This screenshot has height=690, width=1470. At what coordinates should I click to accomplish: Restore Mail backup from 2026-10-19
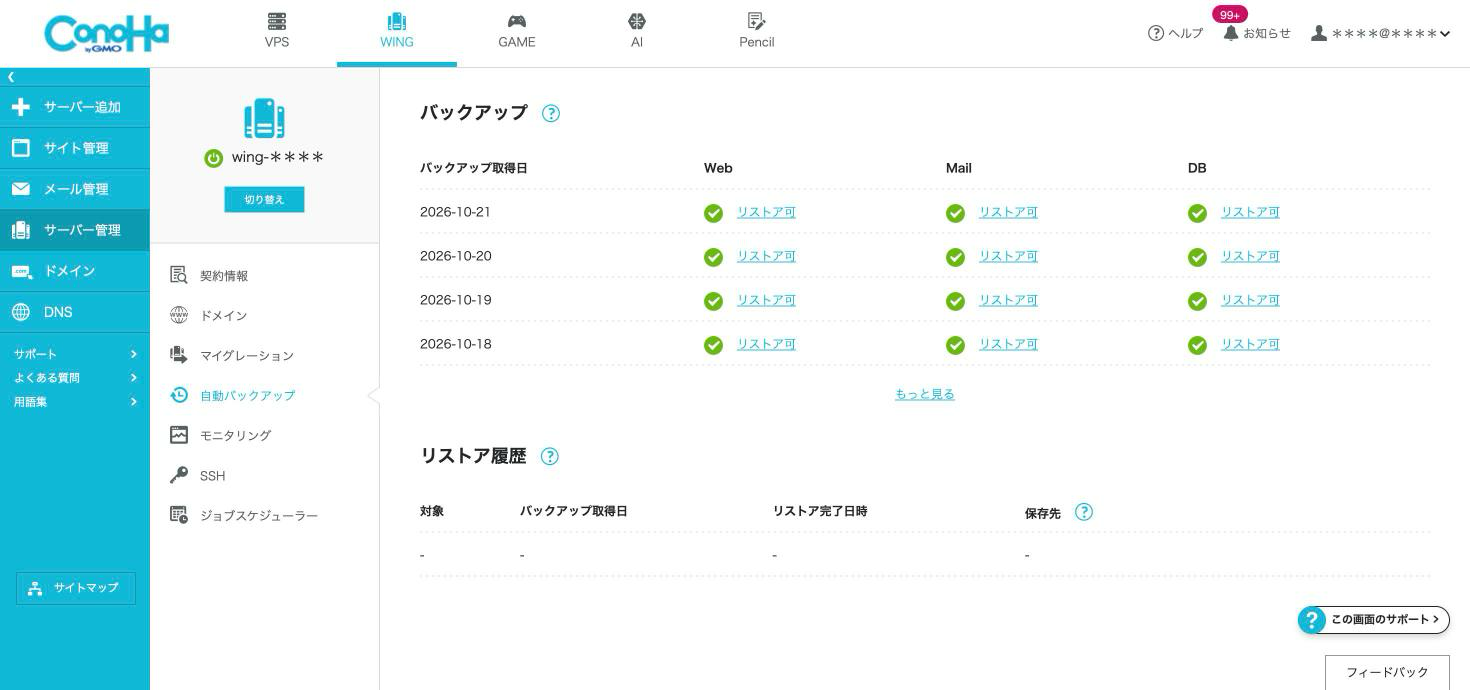1008,300
